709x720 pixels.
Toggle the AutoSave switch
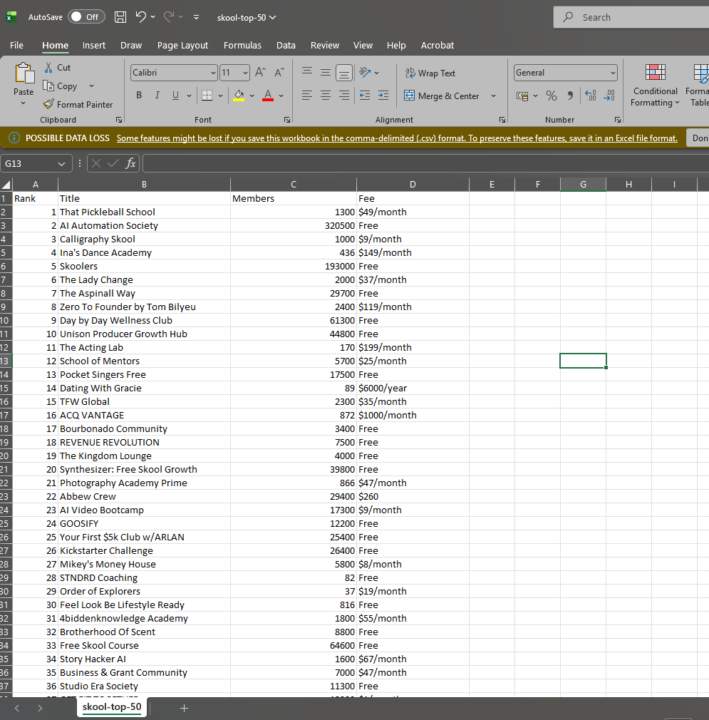pos(86,17)
